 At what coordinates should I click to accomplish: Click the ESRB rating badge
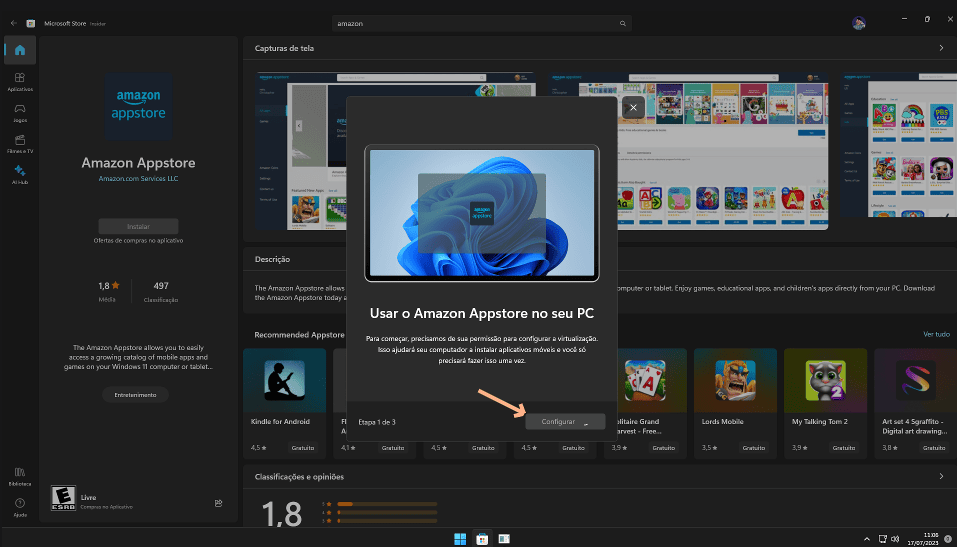[x=63, y=498]
